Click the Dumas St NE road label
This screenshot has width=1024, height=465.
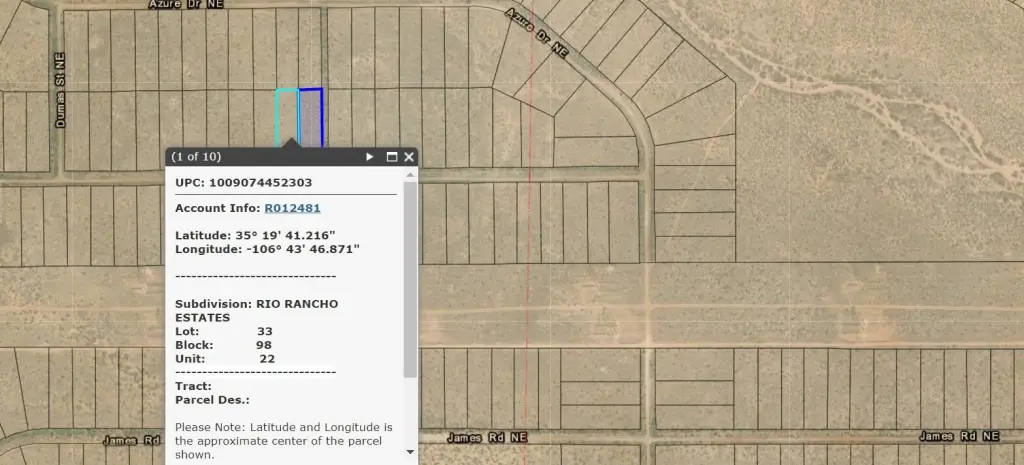(59, 98)
